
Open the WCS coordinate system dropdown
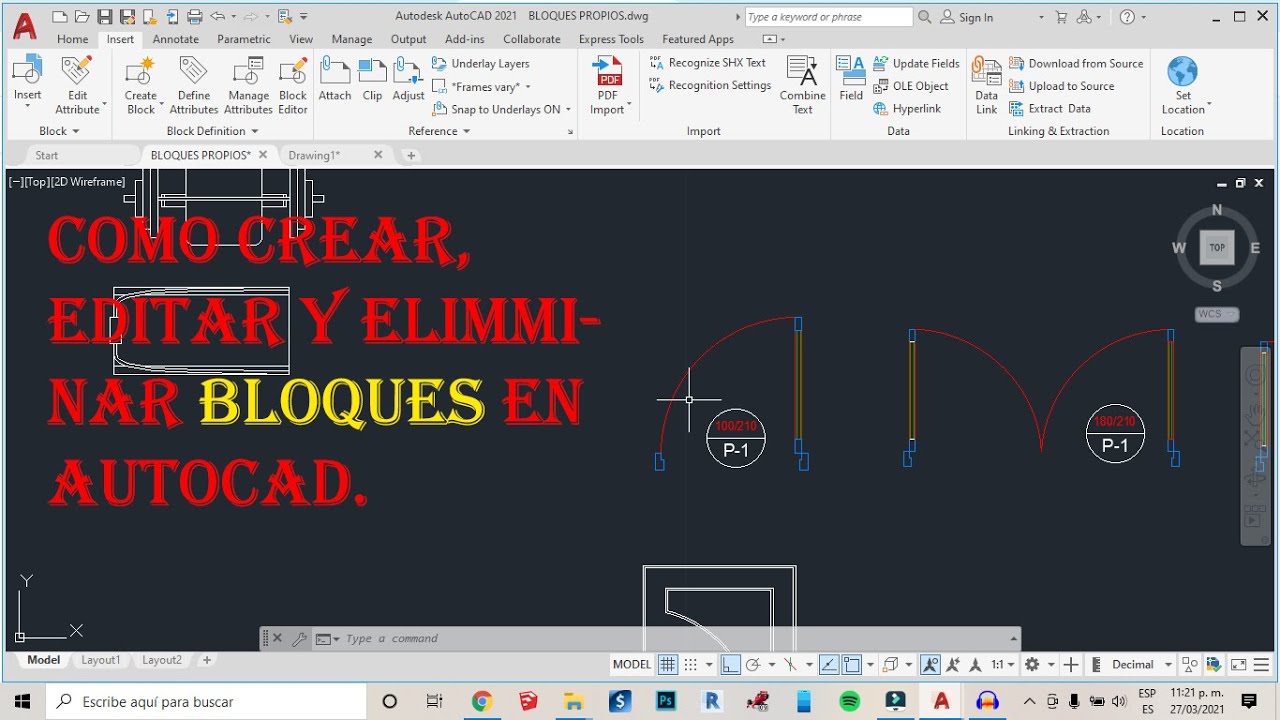1217,314
